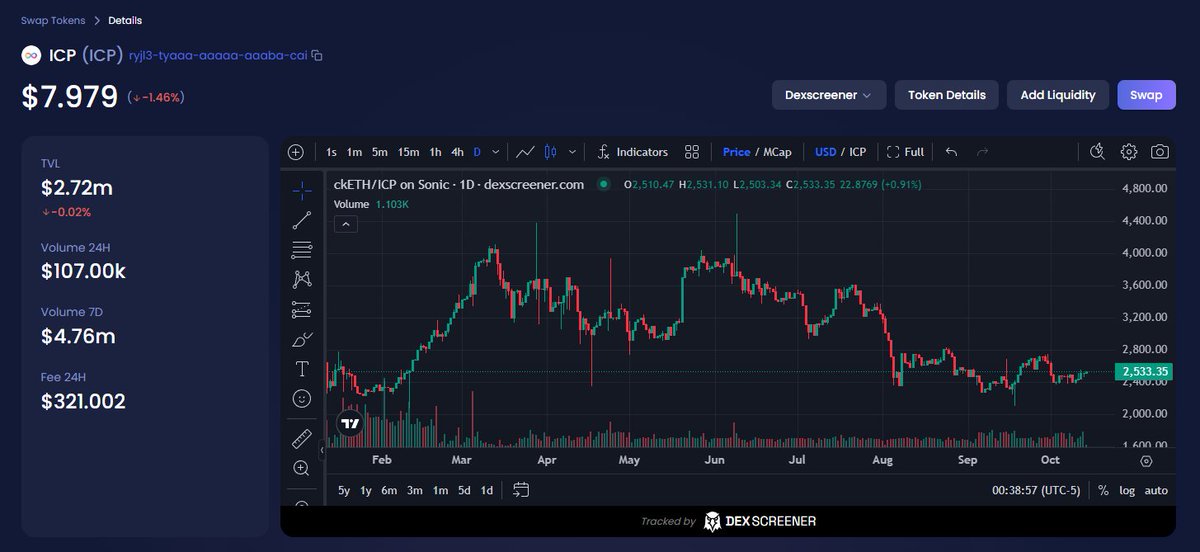Image resolution: width=1200 pixels, height=552 pixels.
Task: Select the brush drawing tool
Action: 301,339
